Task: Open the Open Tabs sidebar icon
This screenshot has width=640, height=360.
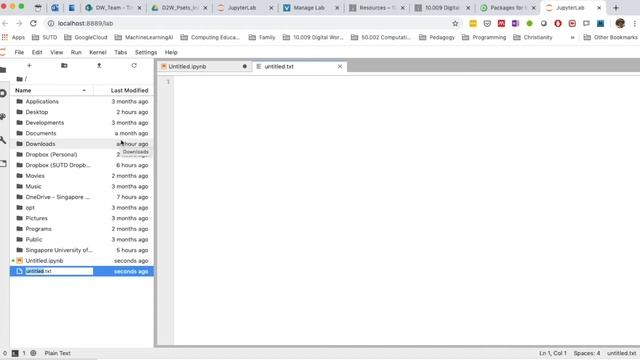Action: pos(3,164)
